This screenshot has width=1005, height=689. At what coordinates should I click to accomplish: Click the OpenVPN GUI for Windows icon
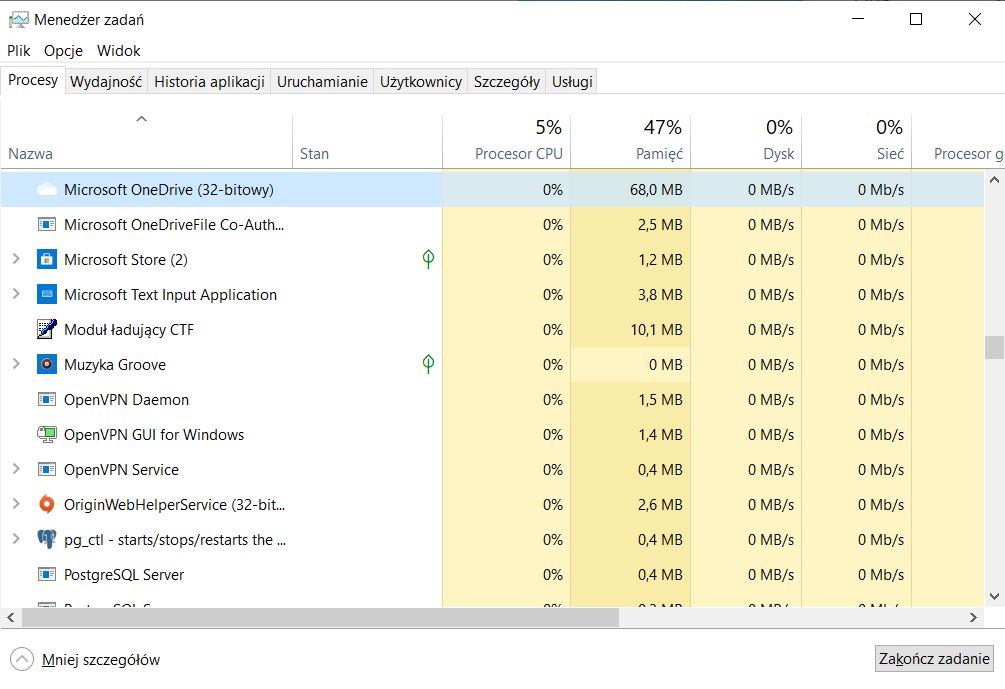point(46,434)
